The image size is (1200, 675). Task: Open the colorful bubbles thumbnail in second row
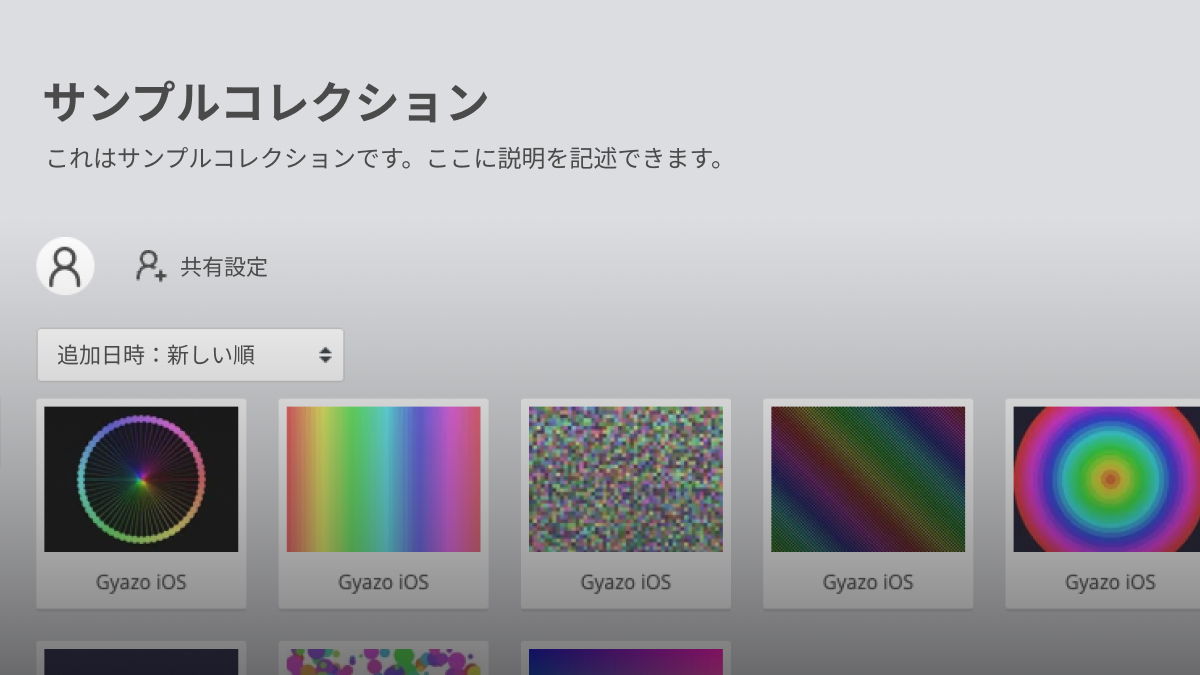(x=383, y=662)
